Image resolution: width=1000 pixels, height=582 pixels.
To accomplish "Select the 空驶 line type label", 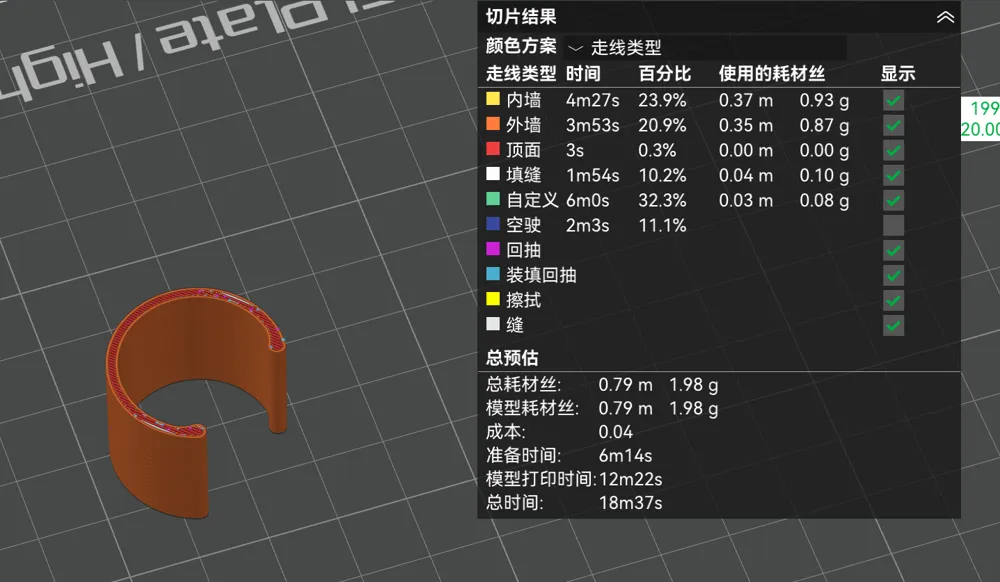I will tap(524, 225).
